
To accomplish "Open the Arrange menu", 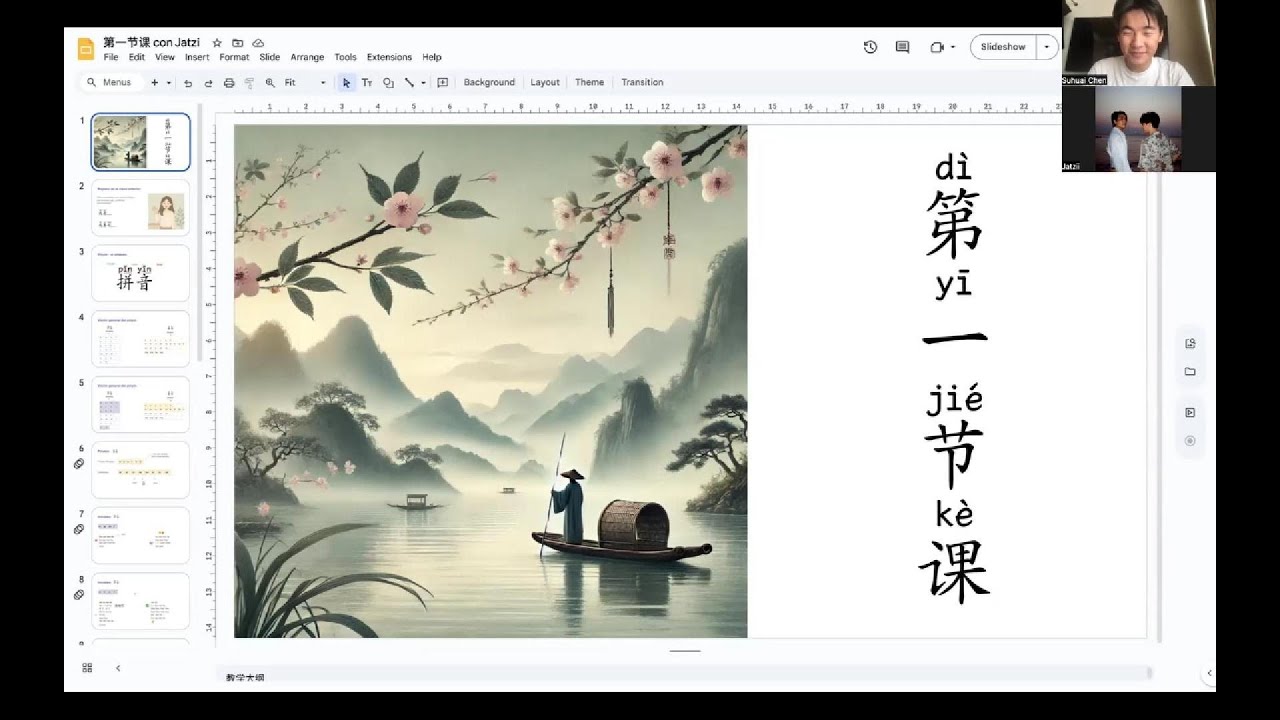I will coord(307,58).
